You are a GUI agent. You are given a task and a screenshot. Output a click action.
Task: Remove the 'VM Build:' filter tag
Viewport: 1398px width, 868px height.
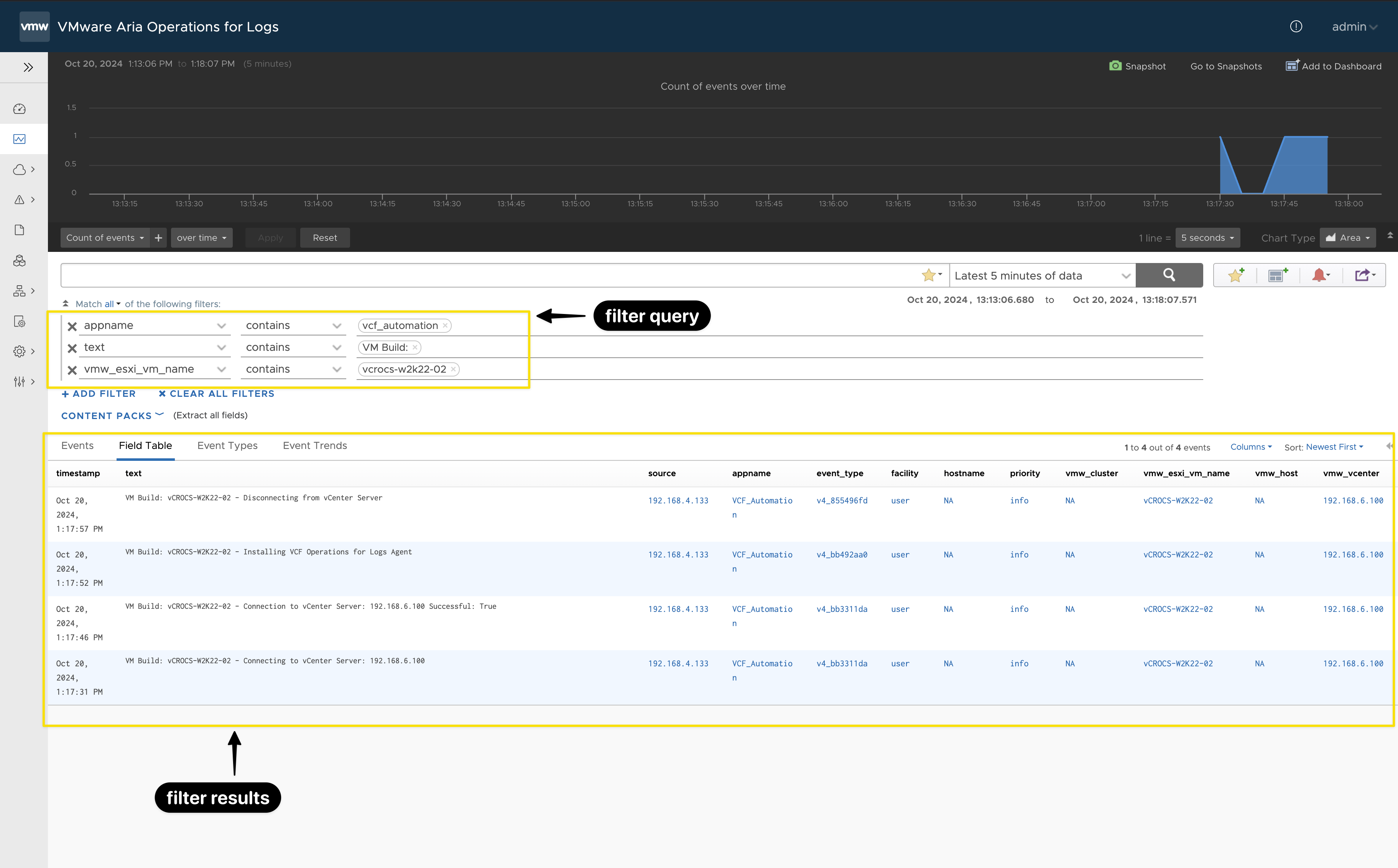[x=414, y=347]
